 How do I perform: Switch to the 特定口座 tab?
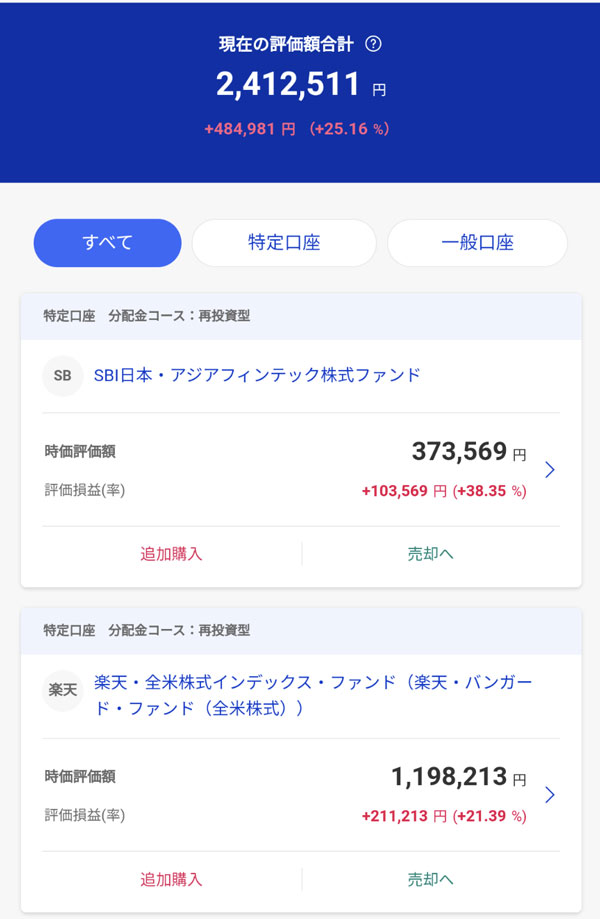point(284,243)
